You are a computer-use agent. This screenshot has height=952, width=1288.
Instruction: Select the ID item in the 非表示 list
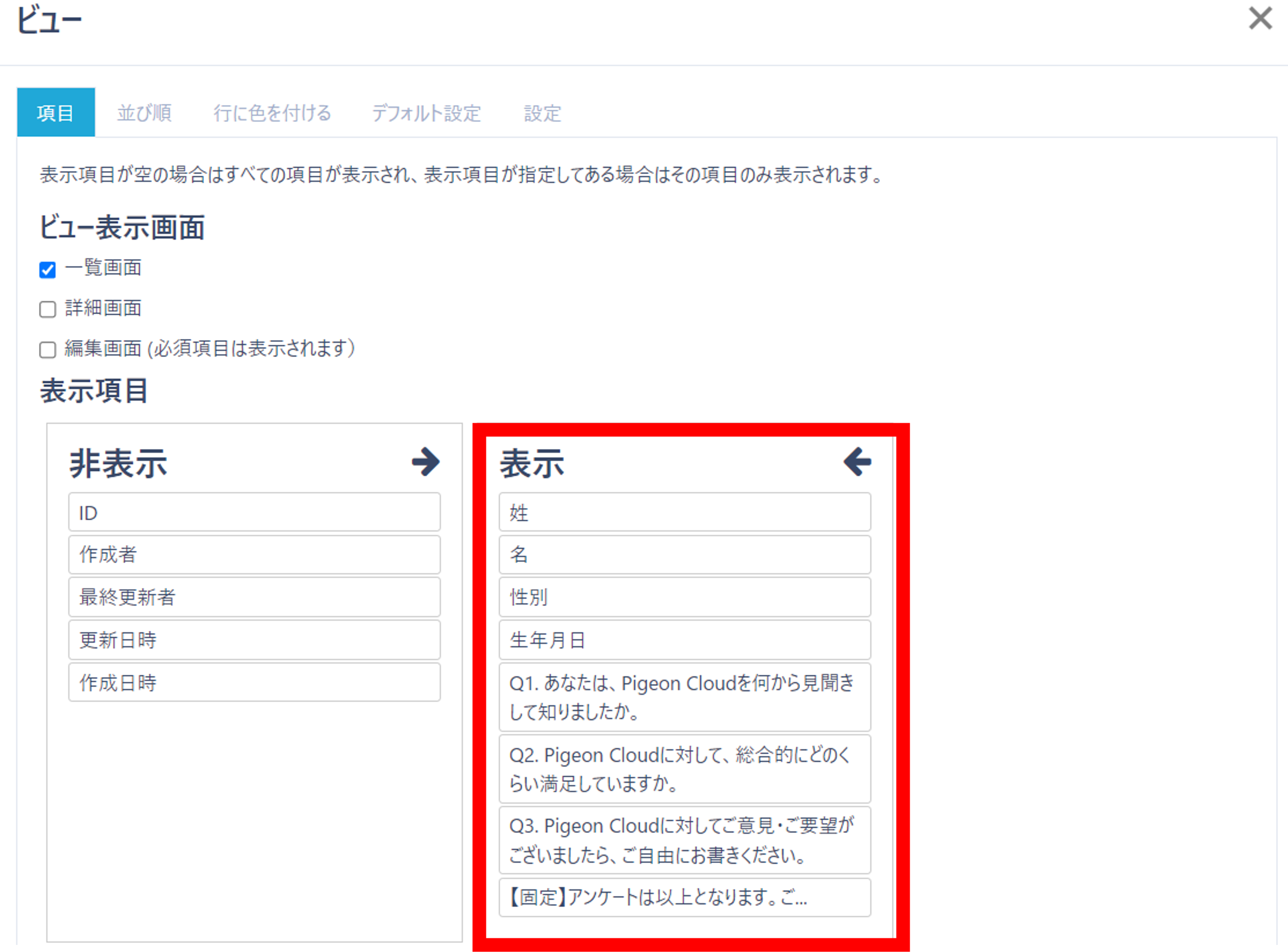[x=254, y=512]
